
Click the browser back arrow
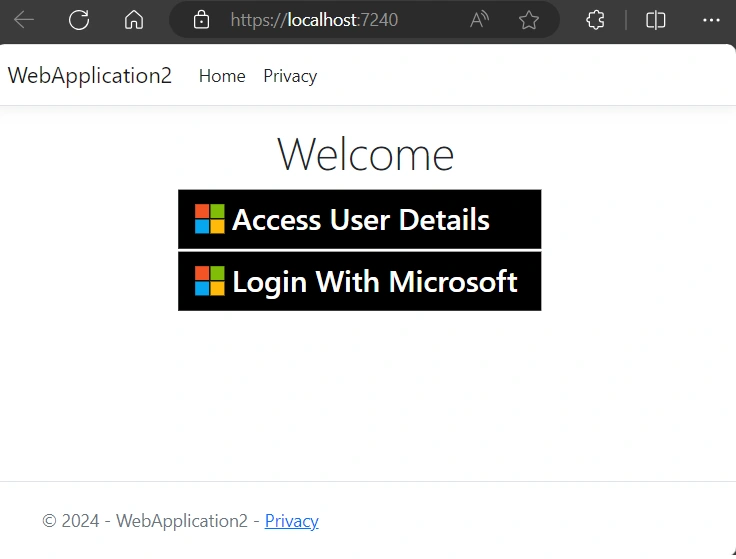[23, 20]
